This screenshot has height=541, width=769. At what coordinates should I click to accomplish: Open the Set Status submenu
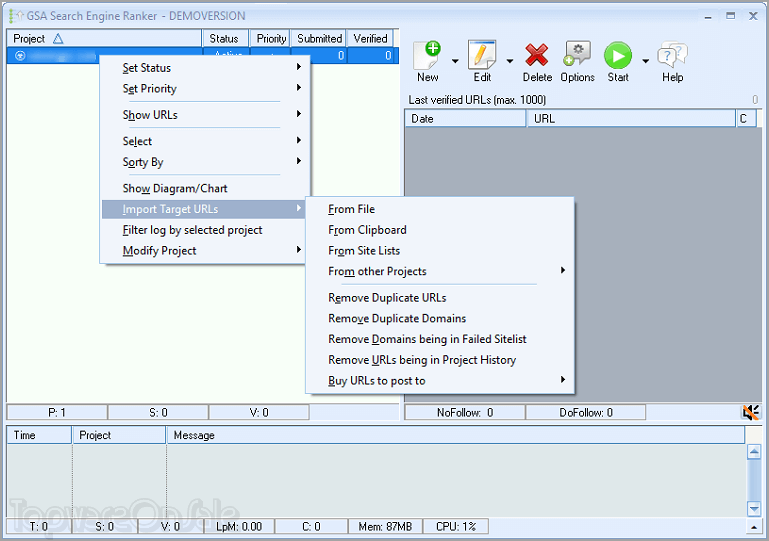(205, 68)
